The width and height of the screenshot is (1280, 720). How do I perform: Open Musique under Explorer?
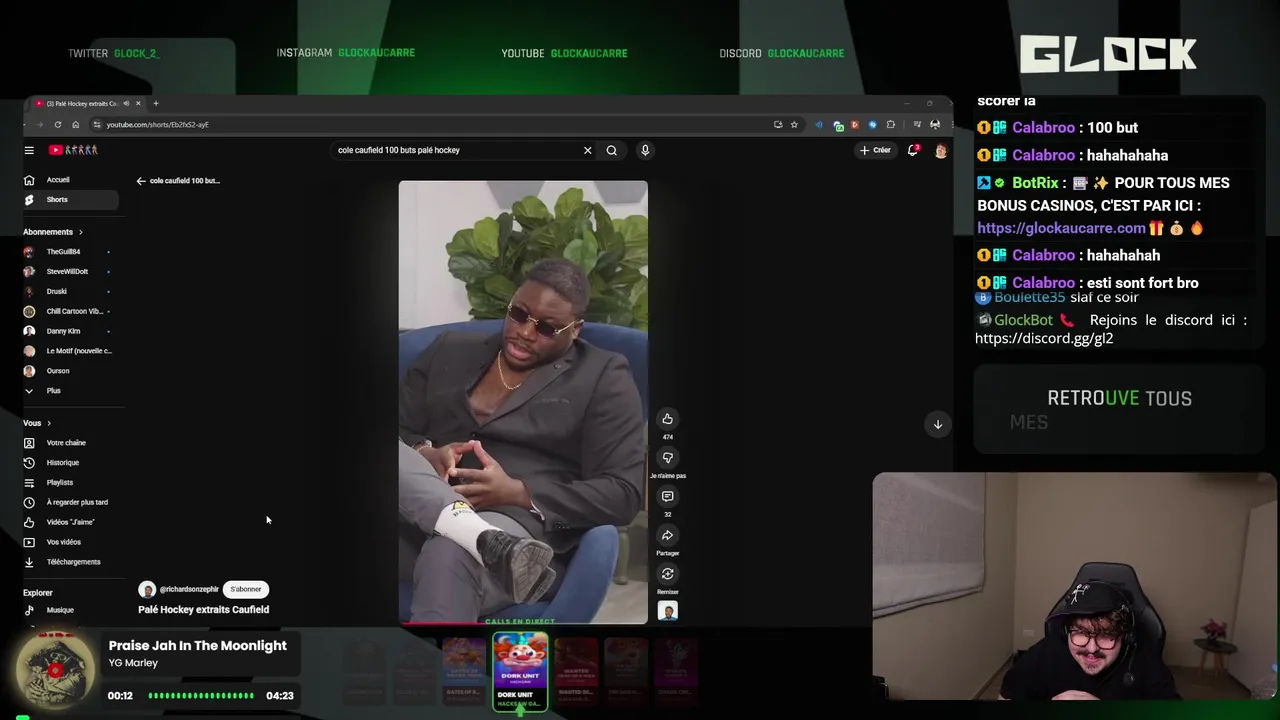tap(68, 610)
